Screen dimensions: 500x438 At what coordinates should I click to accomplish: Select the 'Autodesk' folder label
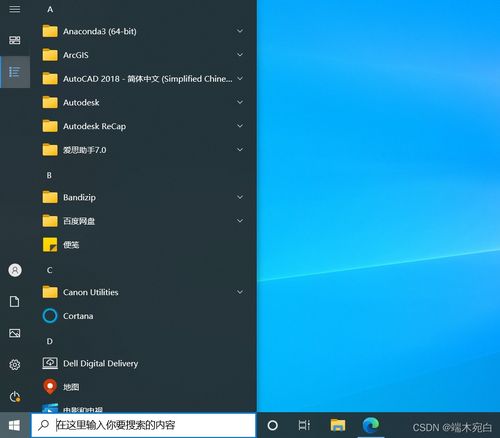click(81, 102)
